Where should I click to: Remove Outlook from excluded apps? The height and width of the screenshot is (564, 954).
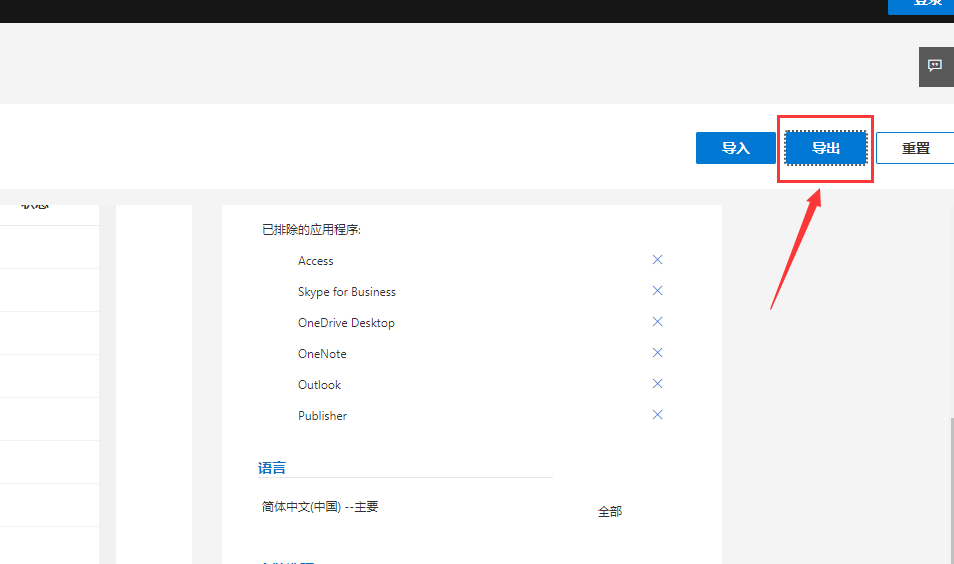point(657,384)
